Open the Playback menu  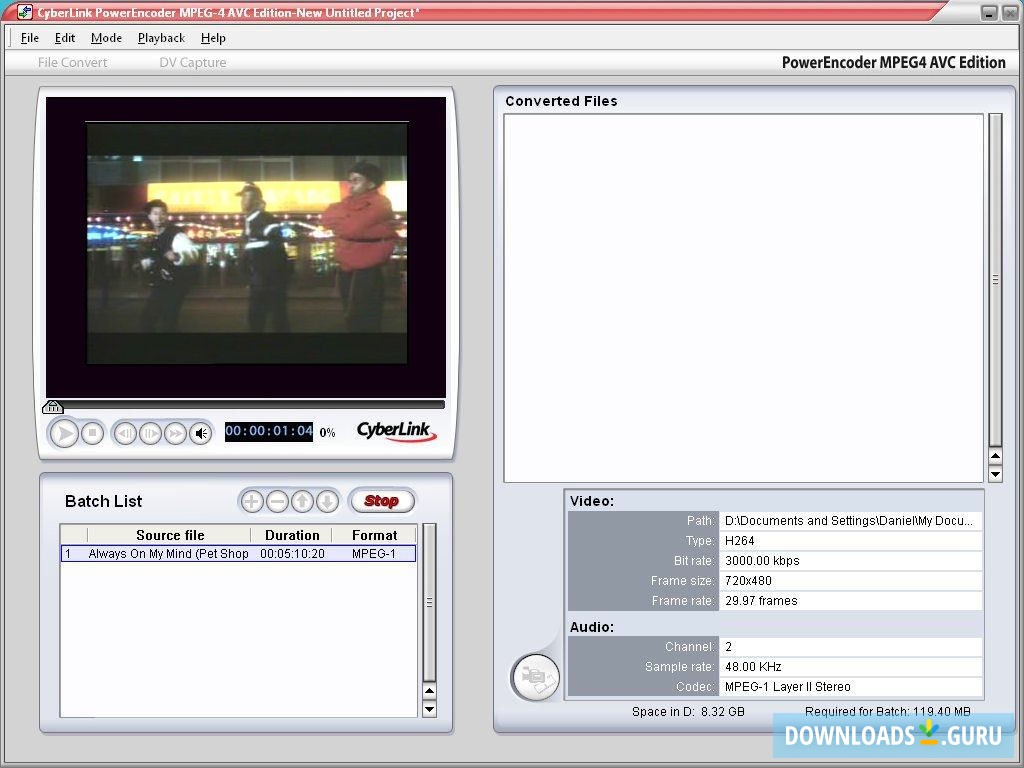(x=160, y=38)
